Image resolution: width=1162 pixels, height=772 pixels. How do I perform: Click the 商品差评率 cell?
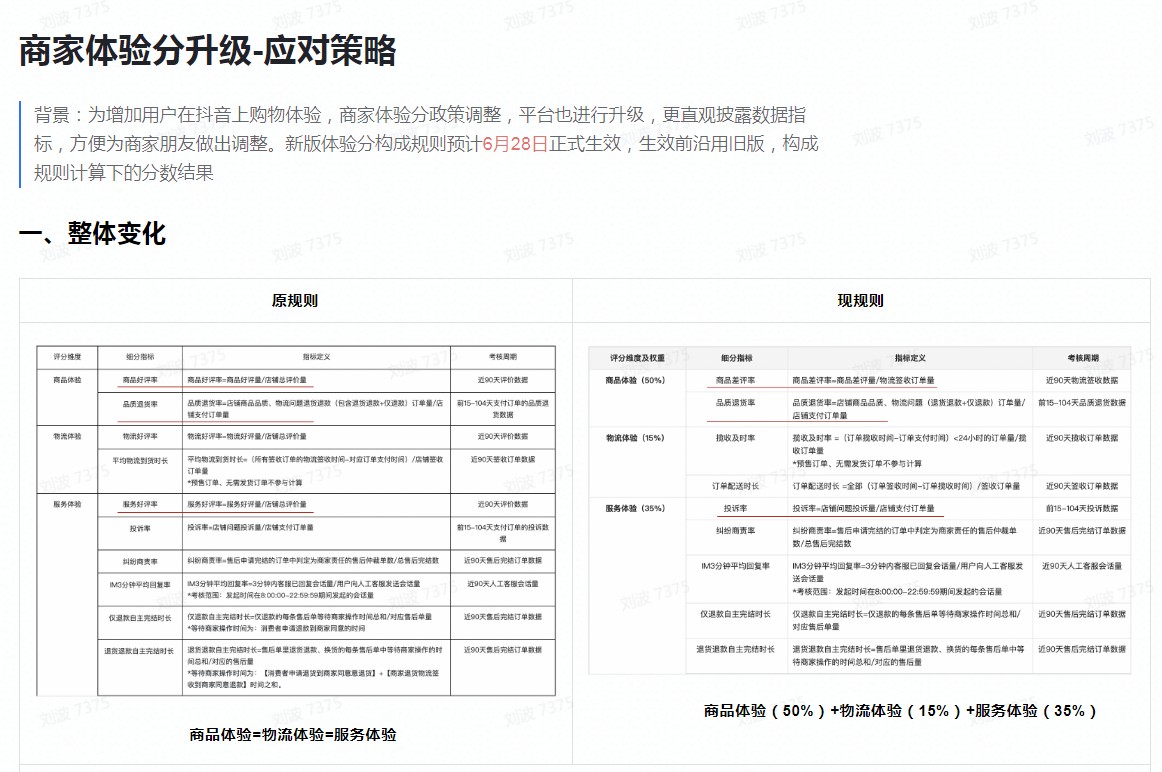coord(735,381)
